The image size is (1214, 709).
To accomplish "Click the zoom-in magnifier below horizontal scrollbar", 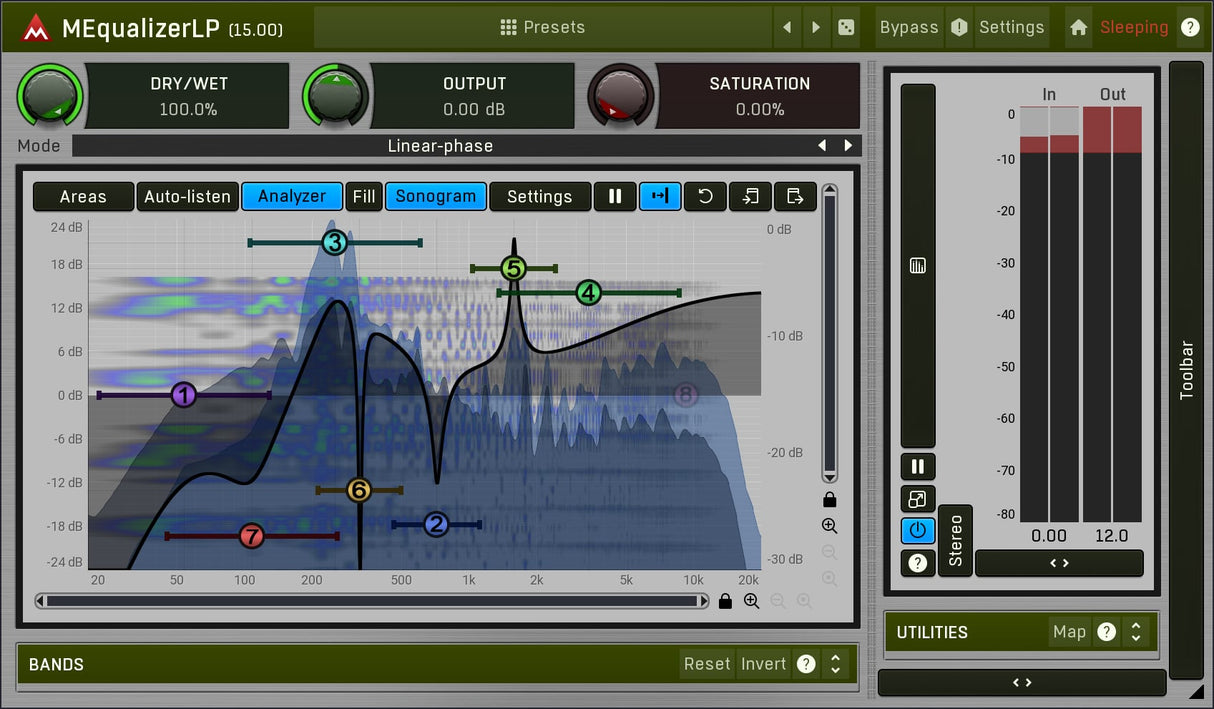I will click(751, 601).
